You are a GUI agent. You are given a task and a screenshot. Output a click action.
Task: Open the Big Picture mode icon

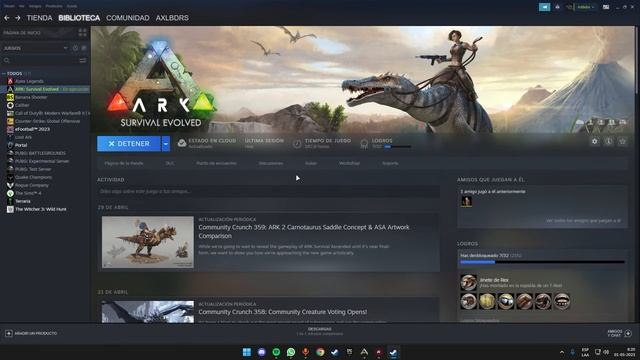pyautogui.click(x=606, y=7)
